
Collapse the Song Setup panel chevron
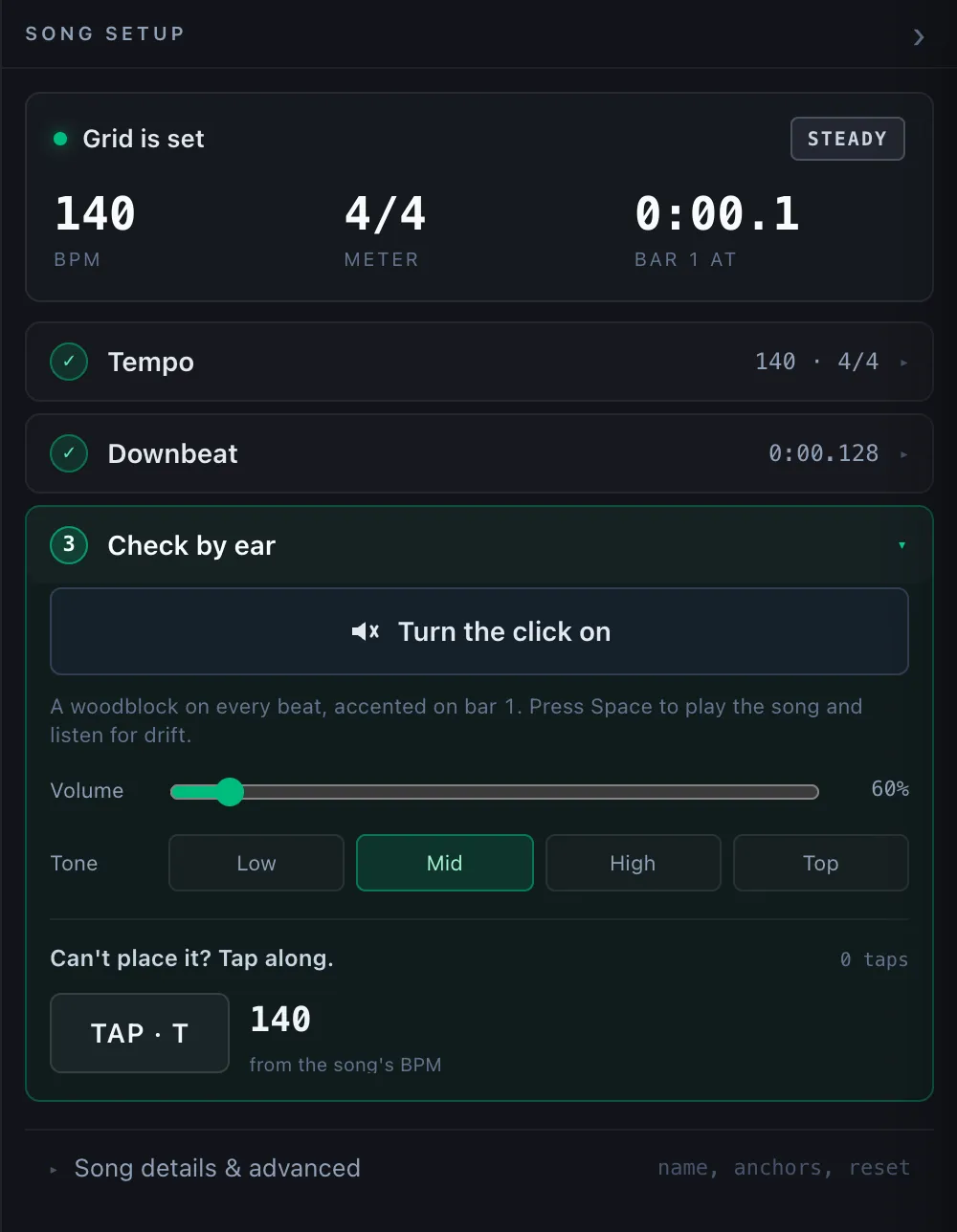919,37
